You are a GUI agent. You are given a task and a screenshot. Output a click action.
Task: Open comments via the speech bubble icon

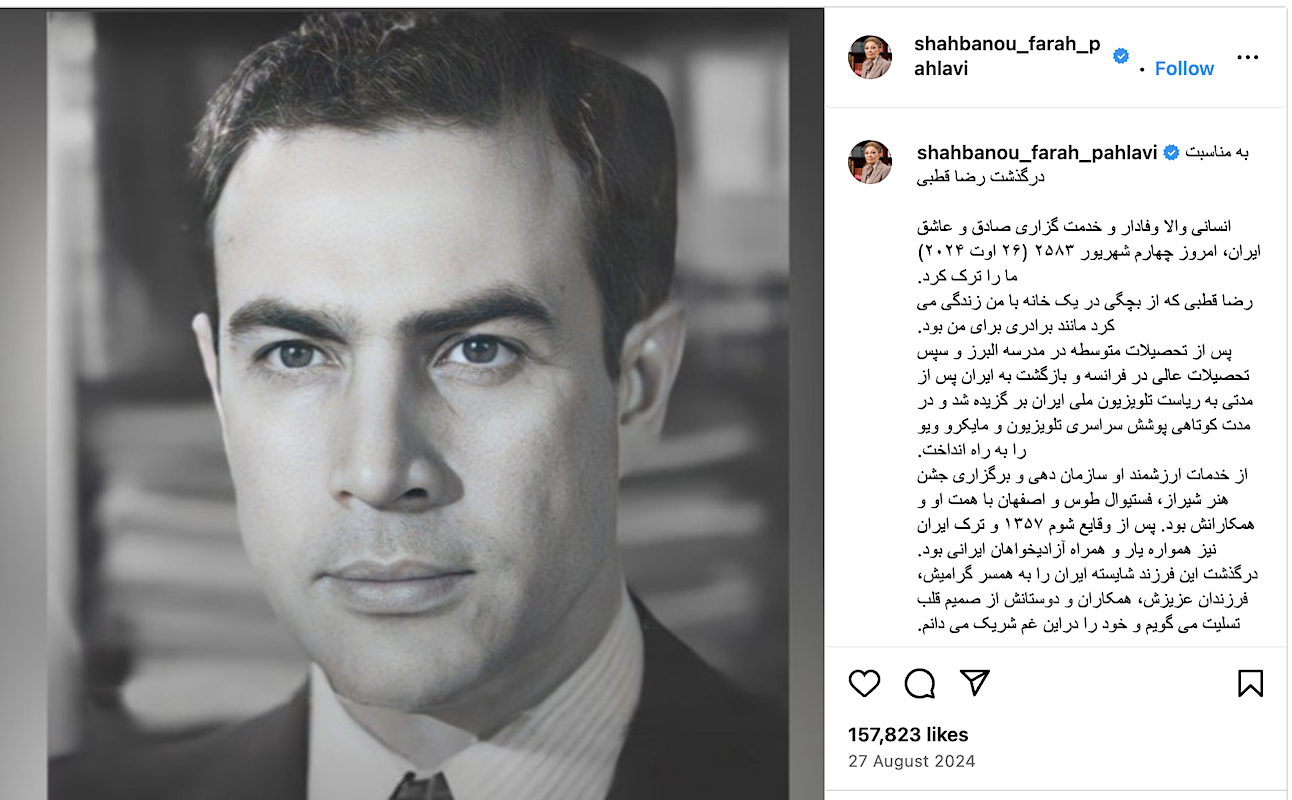click(x=919, y=683)
